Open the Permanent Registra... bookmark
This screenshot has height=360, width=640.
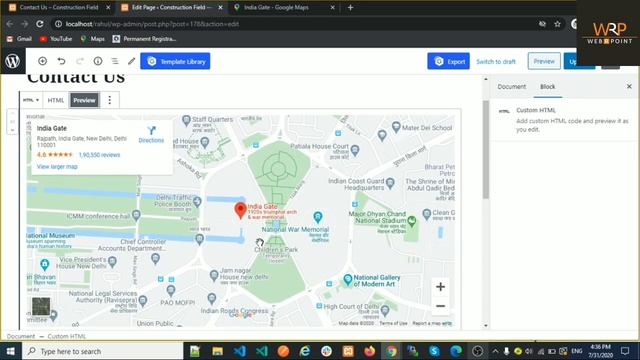[x=144, y=39]
